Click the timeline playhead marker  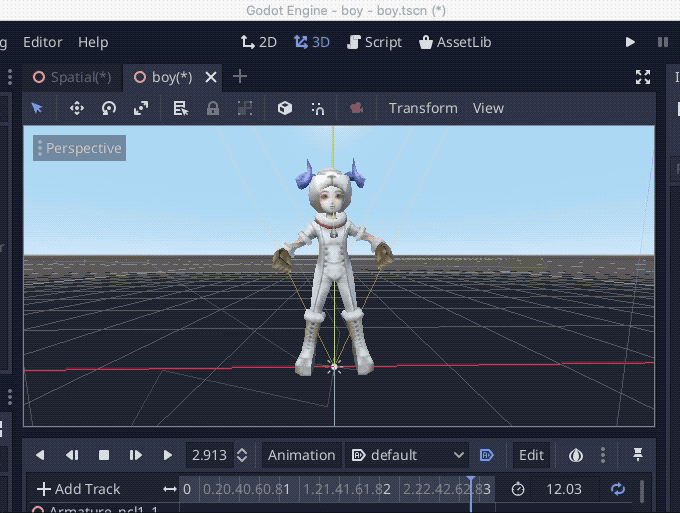coord(471,480)
